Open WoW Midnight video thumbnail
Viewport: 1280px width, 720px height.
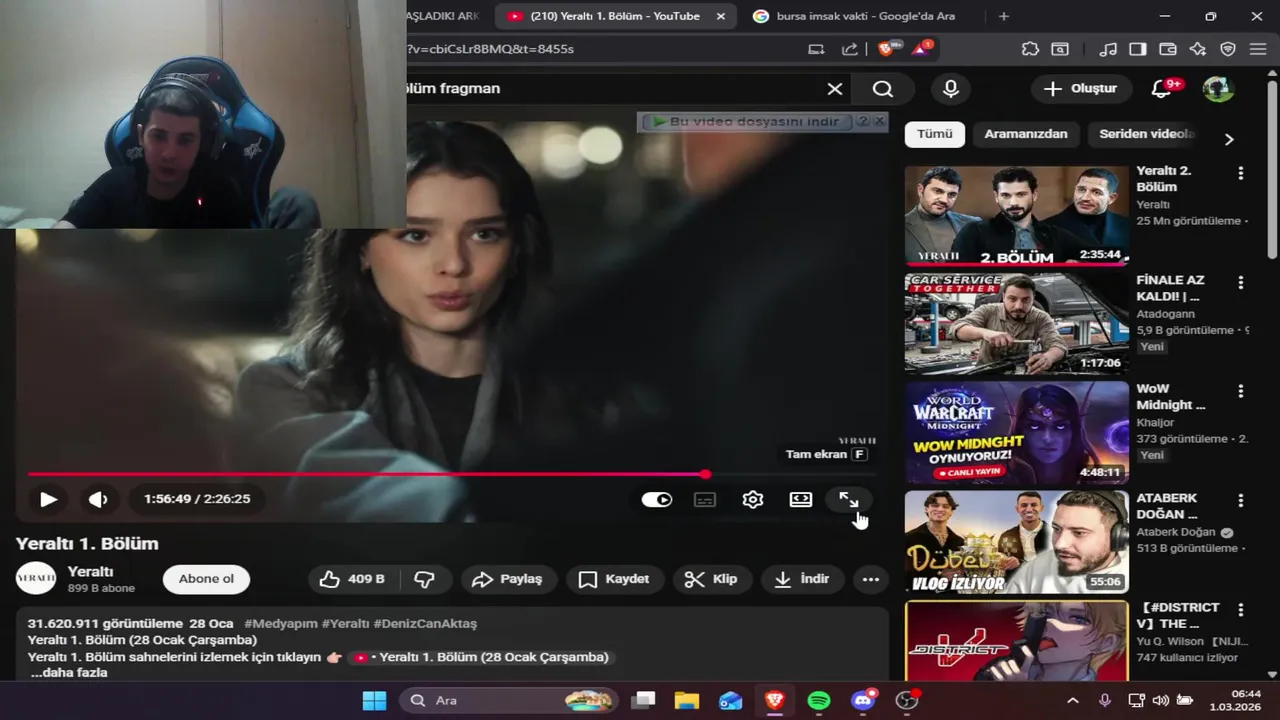pyautogui.click(x=1016, y=433)
